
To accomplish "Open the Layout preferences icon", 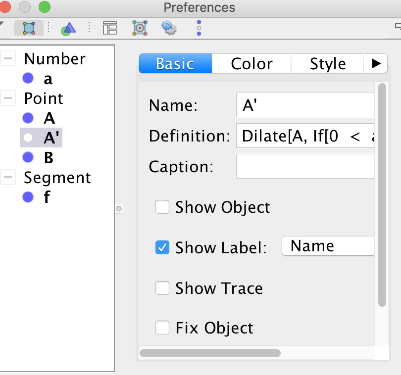I will (x=110, y=28).
